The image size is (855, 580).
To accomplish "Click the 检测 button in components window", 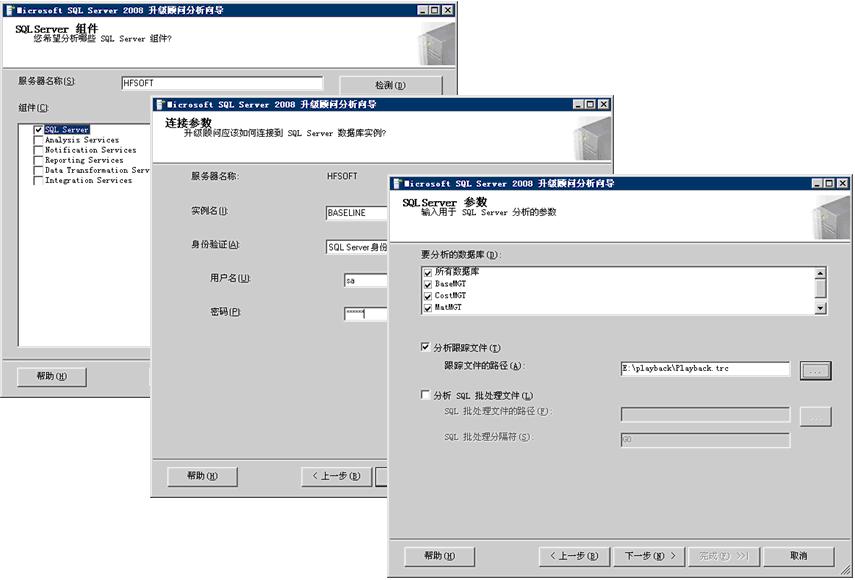I will [x=390, y=85].
